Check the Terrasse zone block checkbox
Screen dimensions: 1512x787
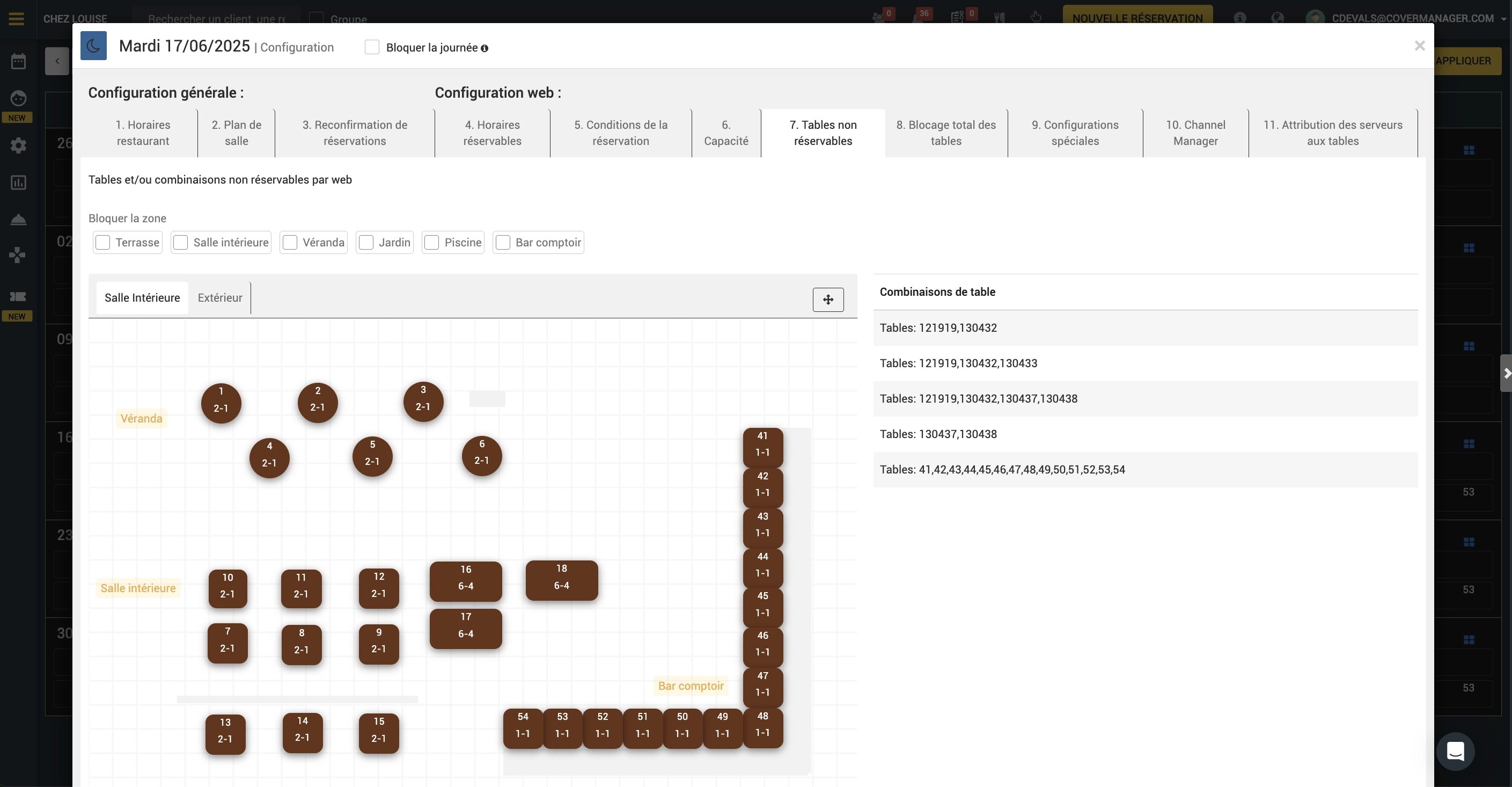click(x=102, y=243)
